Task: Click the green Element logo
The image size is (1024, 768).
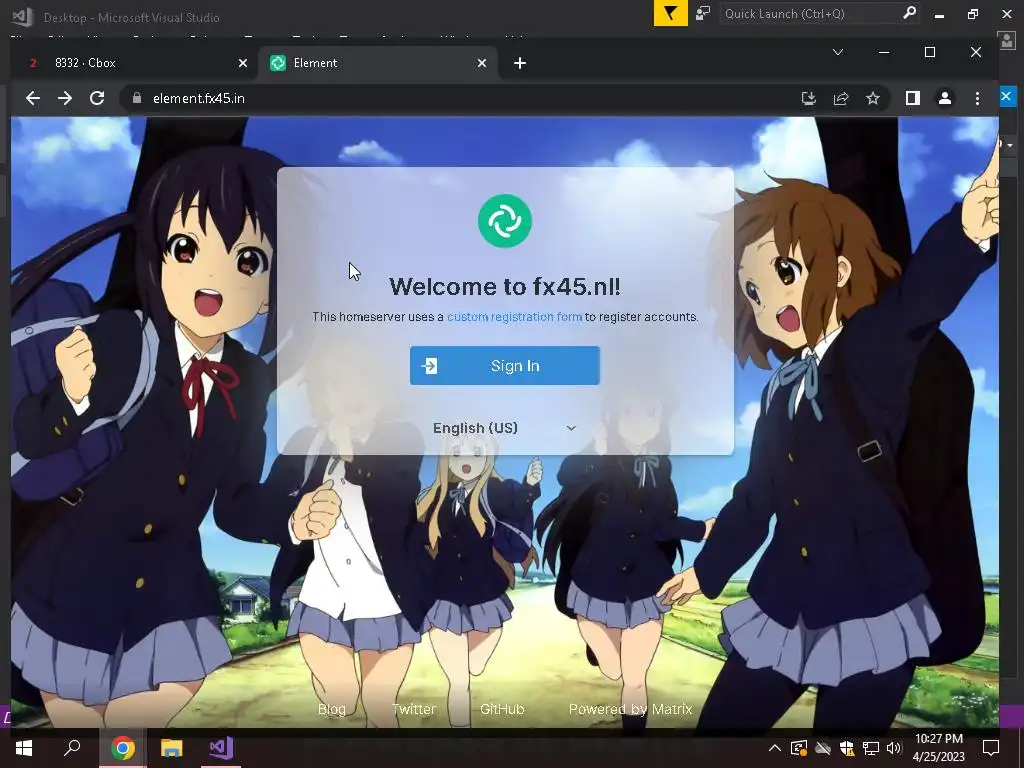Action: click(x=505, y=221)
